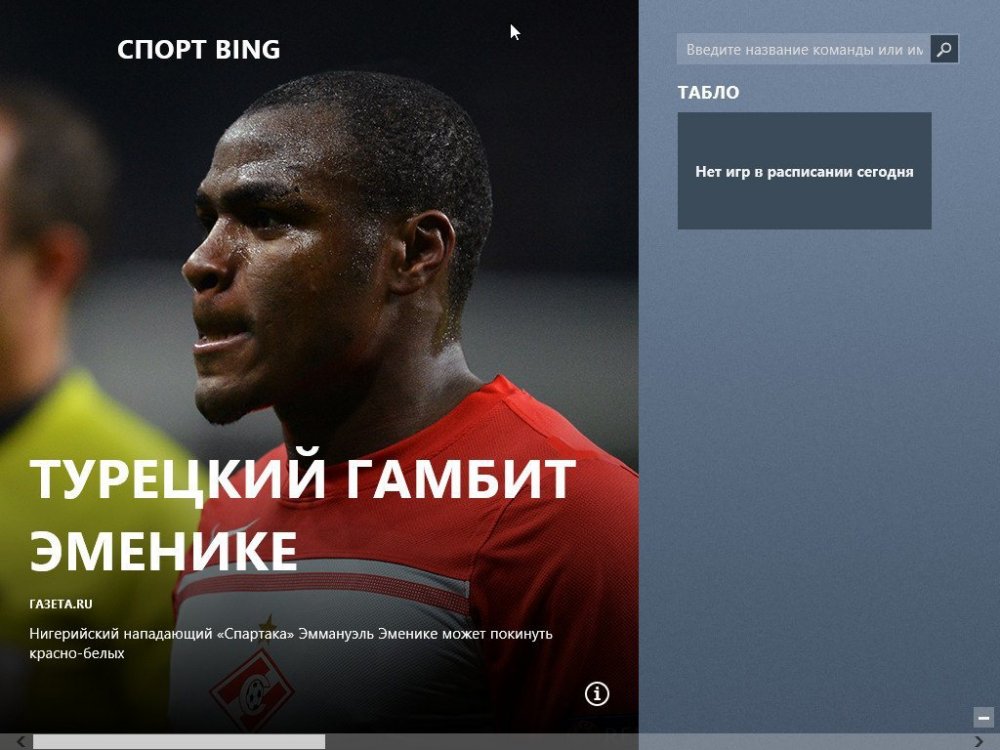Open the article summary about Спартак
Image resolution: width=1000 pixels, height=750 pixels.
coord(291,643)
